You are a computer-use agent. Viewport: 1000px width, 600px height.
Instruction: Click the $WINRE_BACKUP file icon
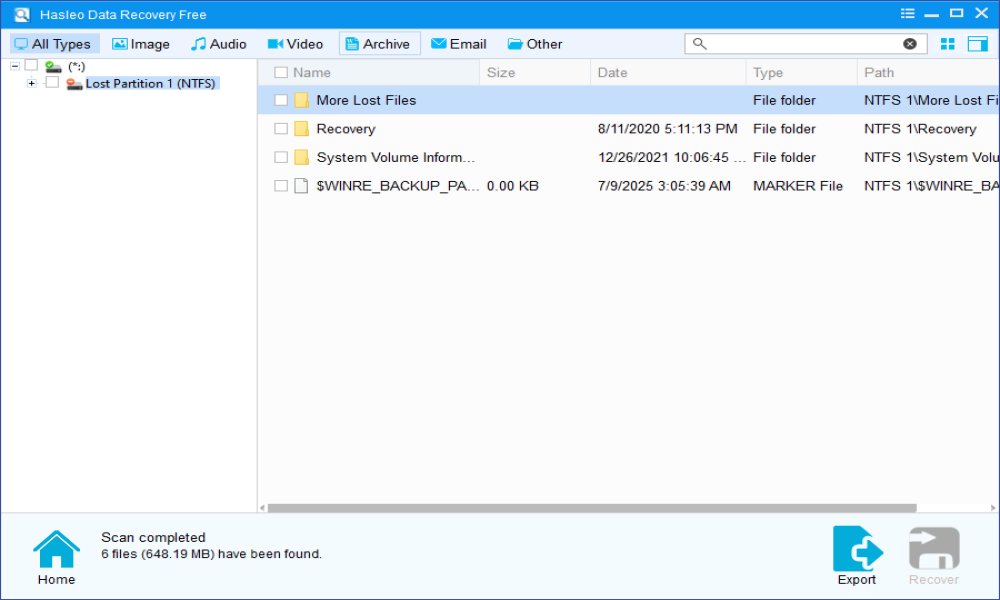(x=301, y=186)
